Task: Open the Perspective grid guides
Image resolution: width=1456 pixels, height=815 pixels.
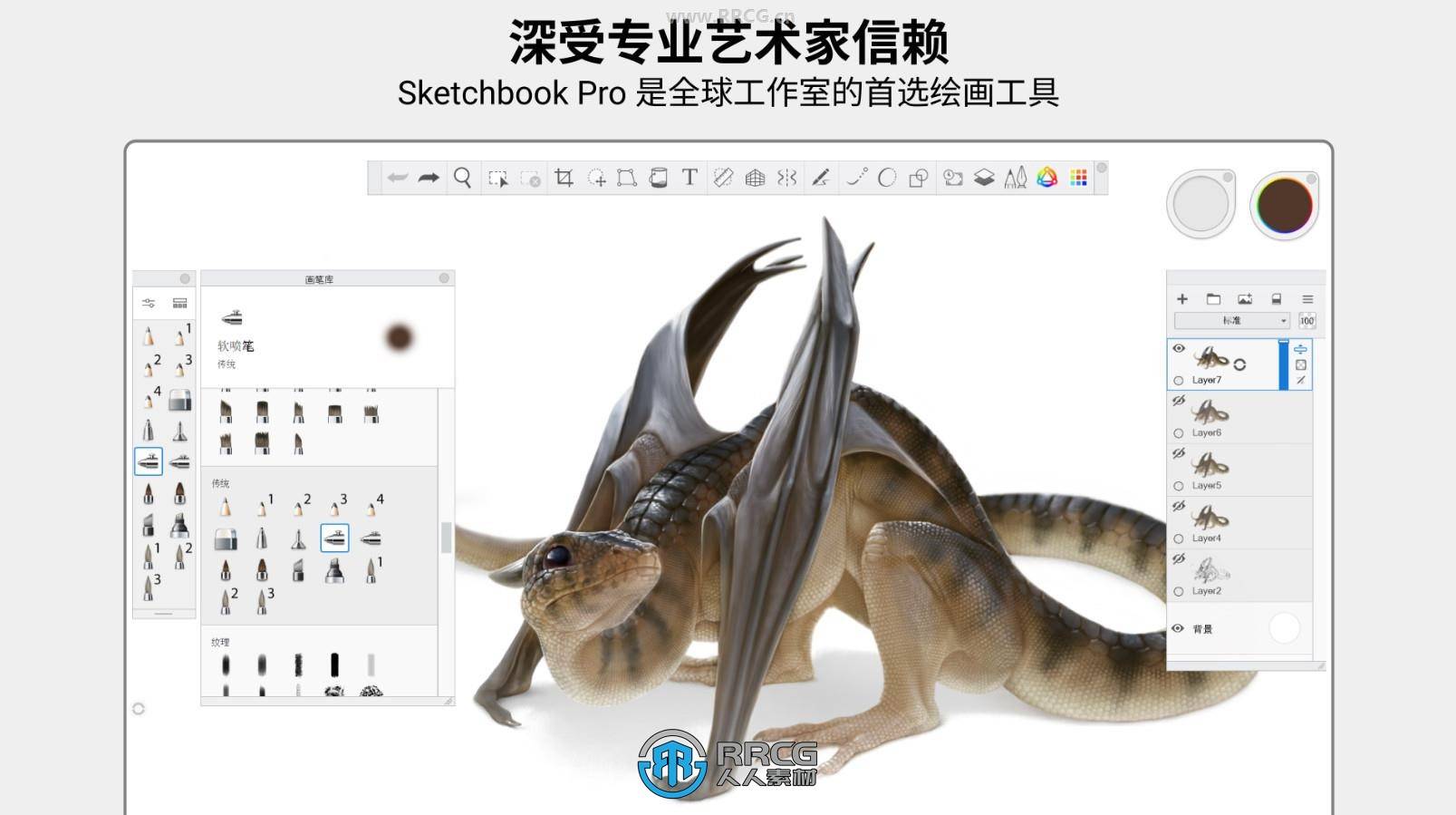Action: coord(755,178)
